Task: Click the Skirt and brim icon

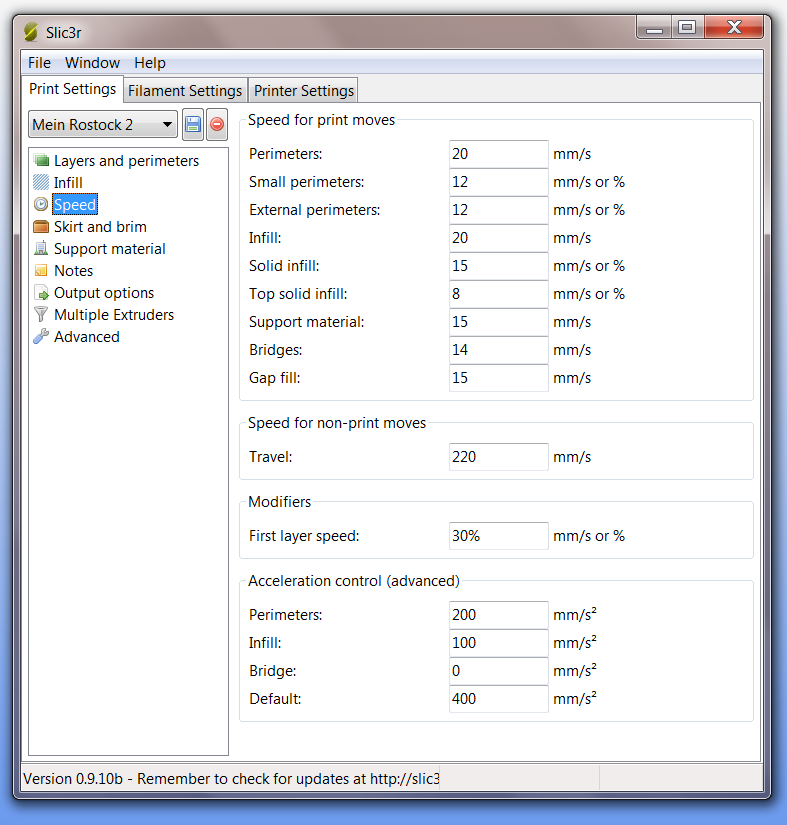Action: tap(41, 226)
